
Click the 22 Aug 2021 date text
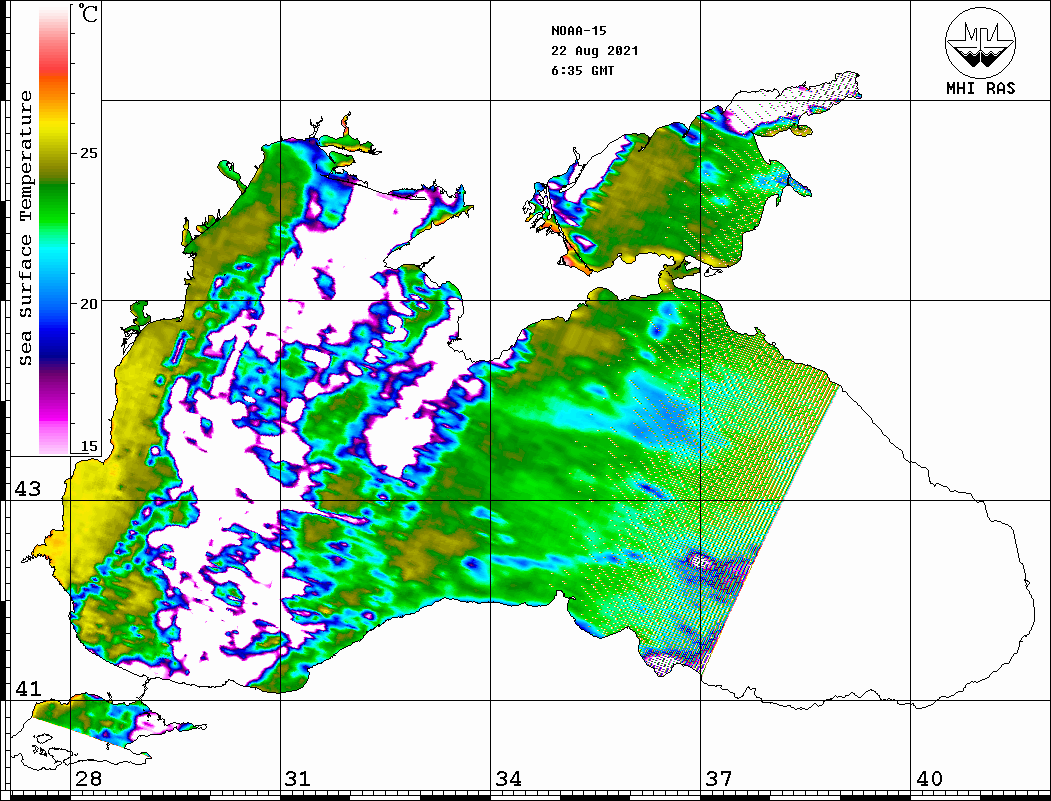(594, 51)
